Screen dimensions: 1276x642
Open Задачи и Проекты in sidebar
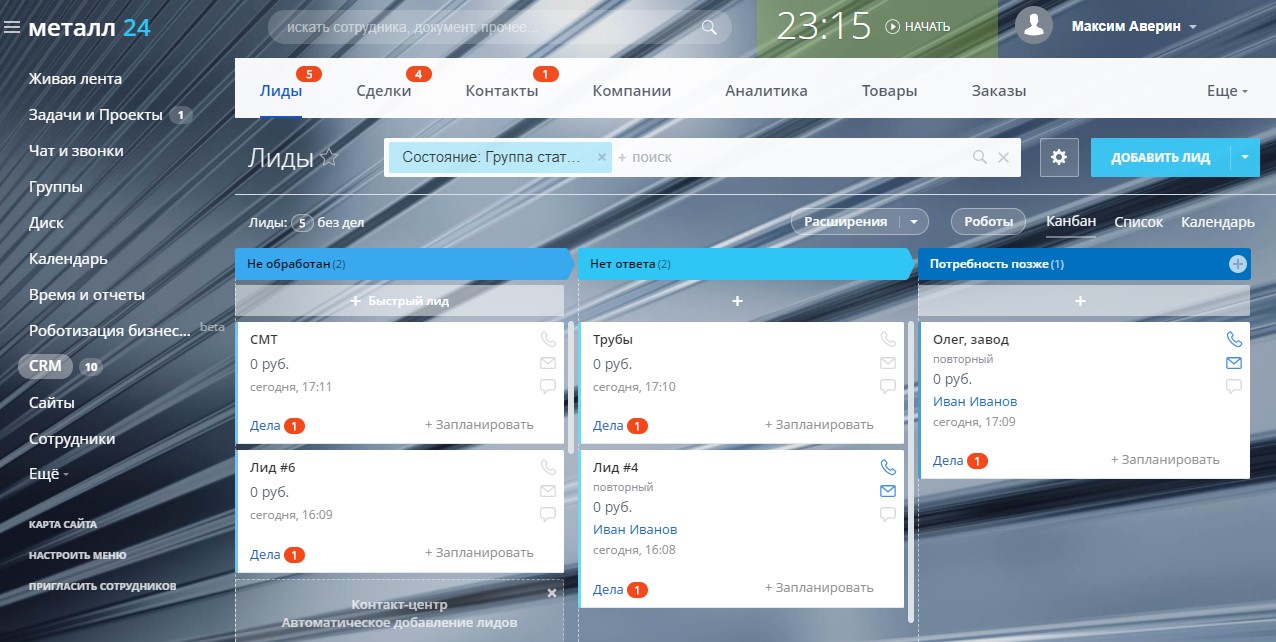click(x=95, y=115)
